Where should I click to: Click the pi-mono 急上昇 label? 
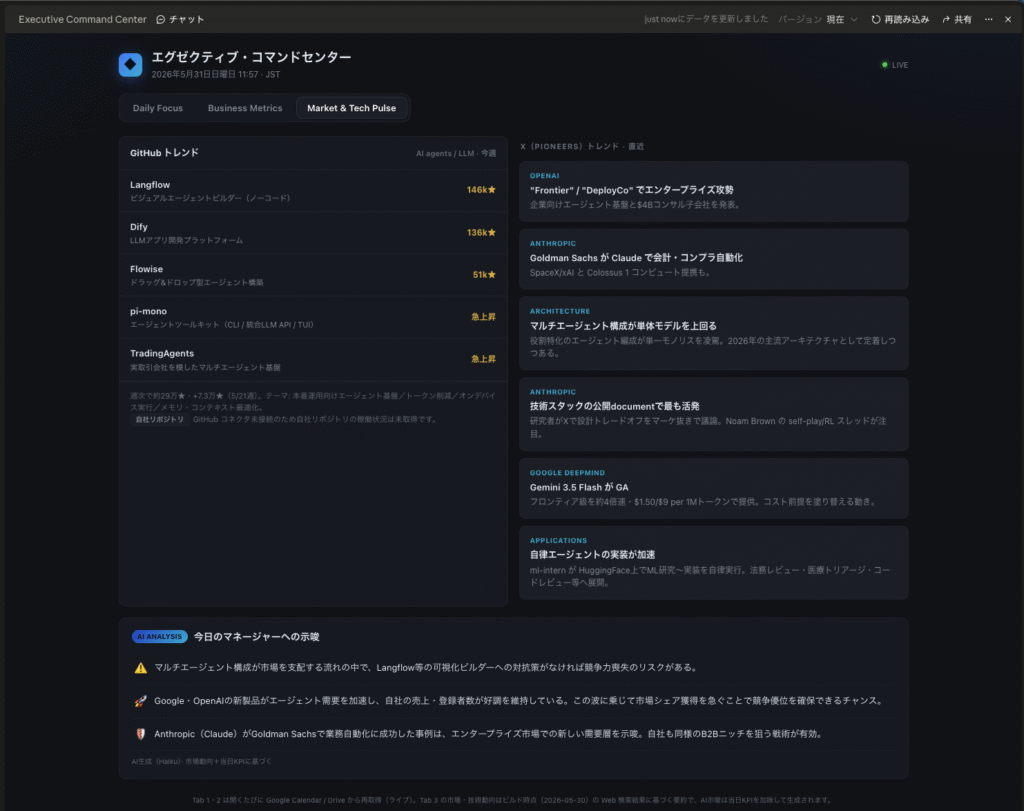483,317
